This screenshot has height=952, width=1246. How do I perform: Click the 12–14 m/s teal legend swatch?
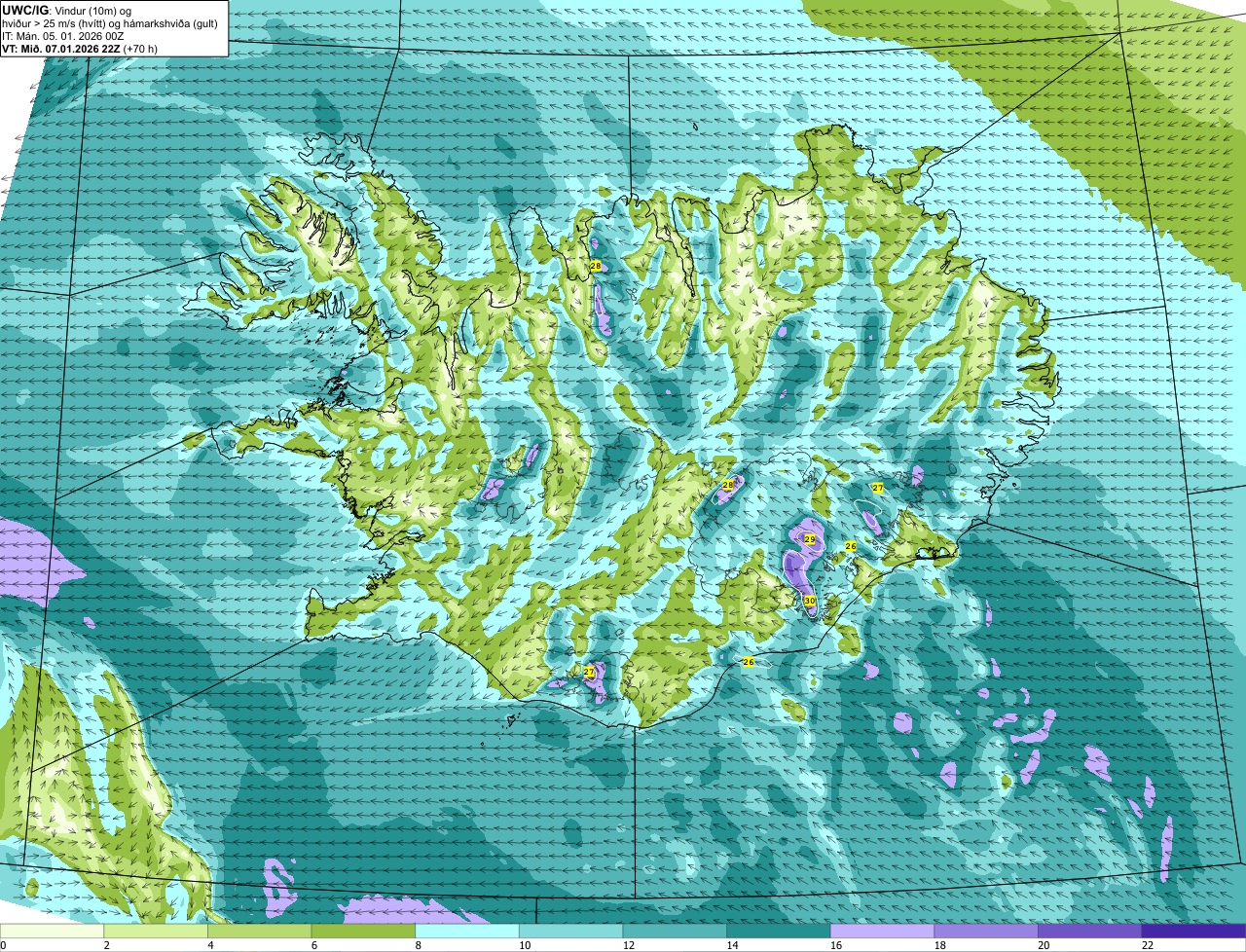click(x=675, y=932)
